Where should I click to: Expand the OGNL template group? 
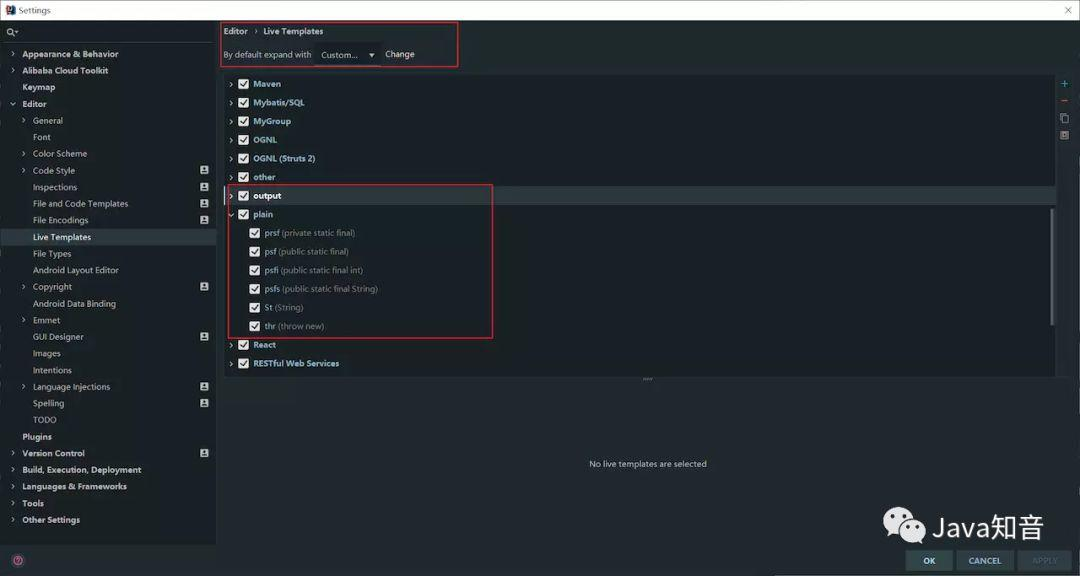click(231, 139)
